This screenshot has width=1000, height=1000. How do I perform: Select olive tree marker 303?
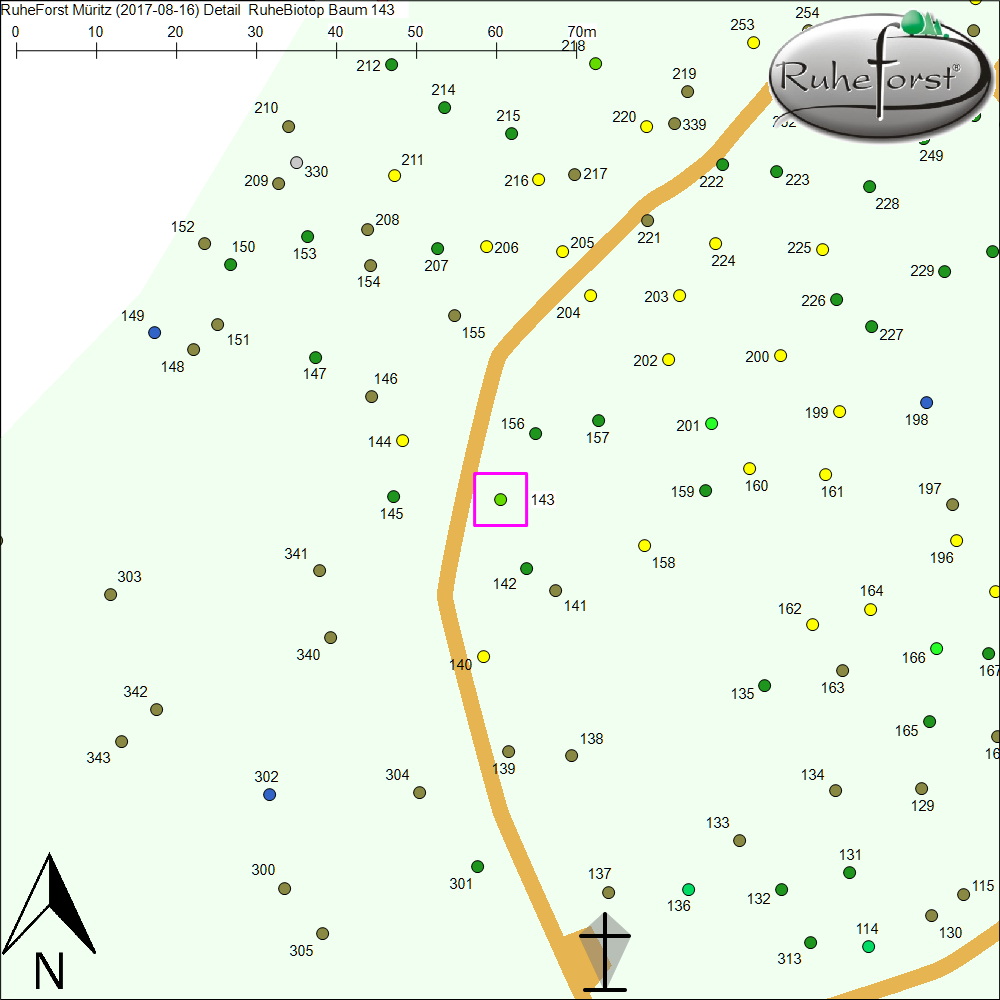point(111,594)
